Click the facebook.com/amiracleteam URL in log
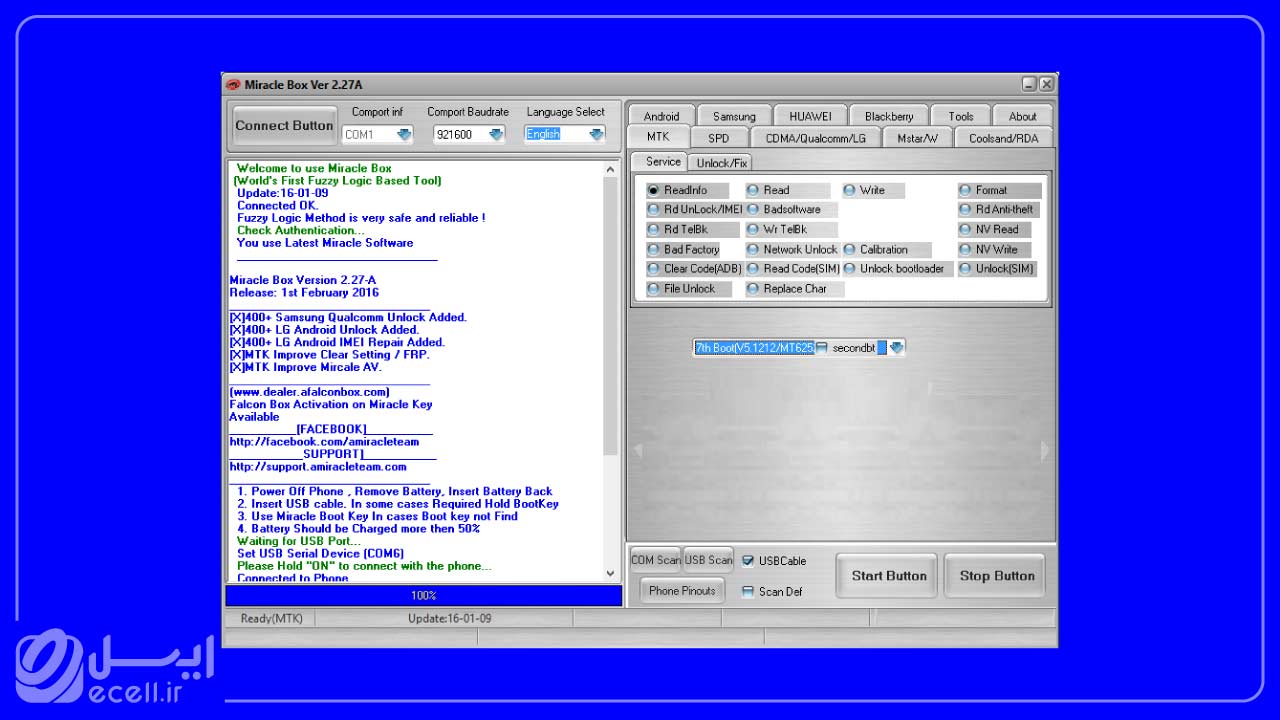Screen dimensions: 1280x720 [325, 442]
